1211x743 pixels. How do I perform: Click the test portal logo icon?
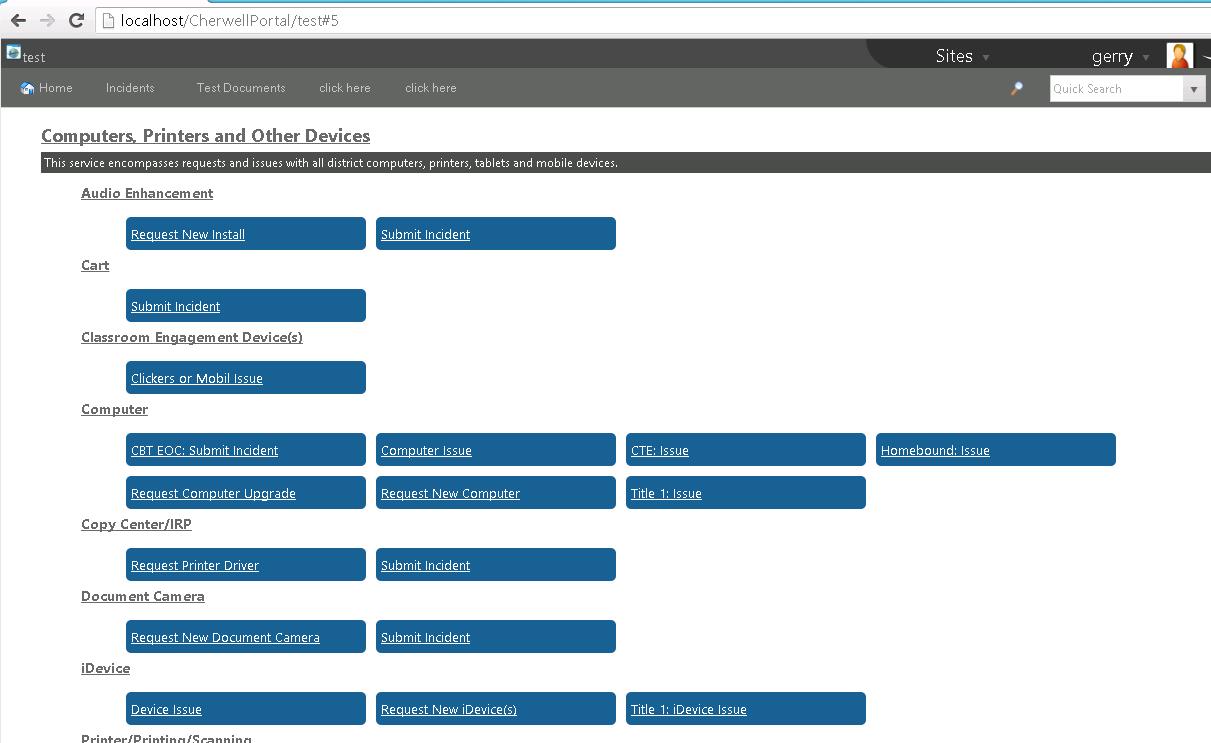tap(13, 53)
